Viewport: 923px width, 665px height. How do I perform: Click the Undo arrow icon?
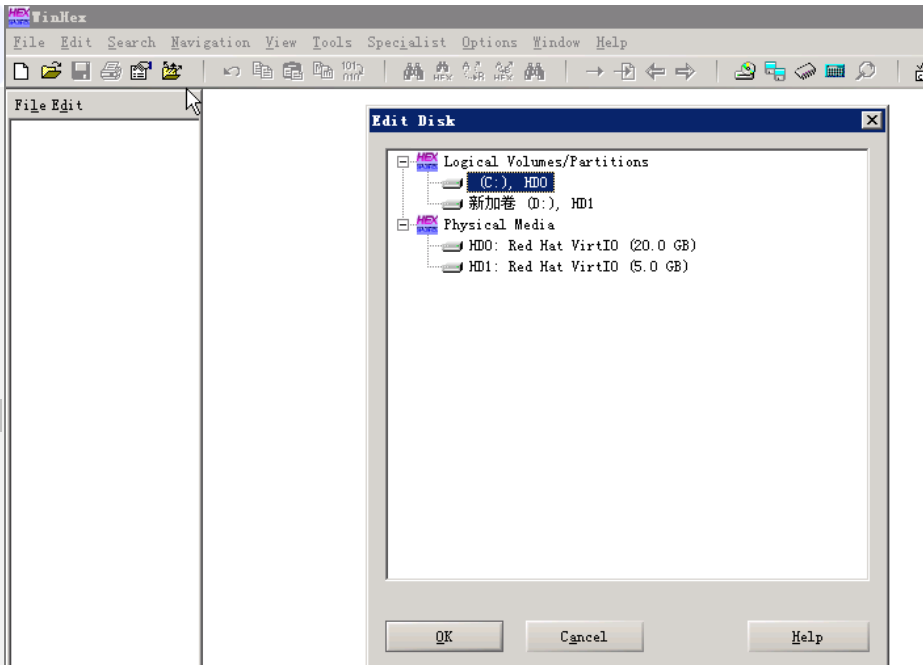232,71
